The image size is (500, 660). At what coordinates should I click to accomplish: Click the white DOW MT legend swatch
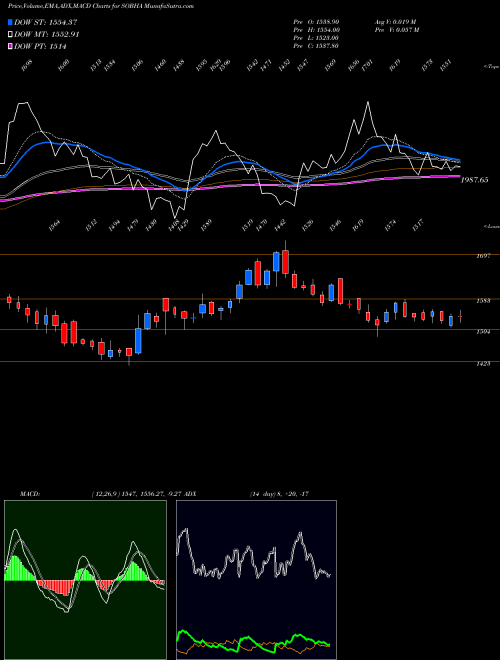11,35
